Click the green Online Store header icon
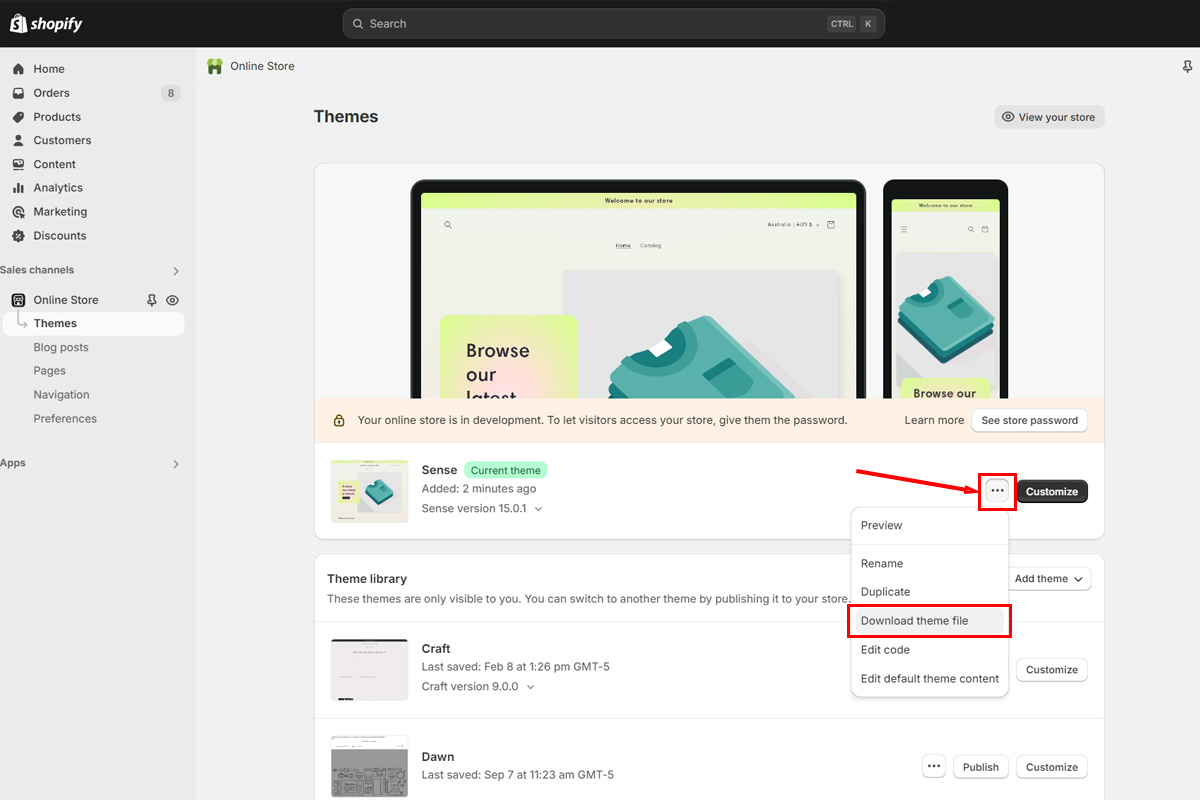Viewport: 1200px width, 800px height. (x=214, y=66)
